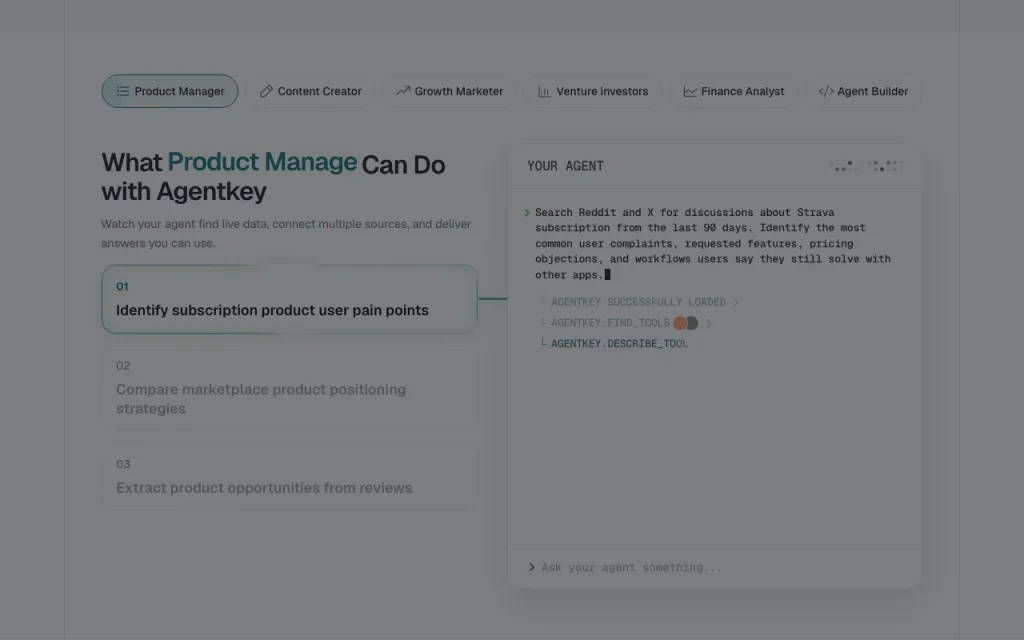Open the Growth Marketer tab
1024x640 pixels.
click(449, 91)
